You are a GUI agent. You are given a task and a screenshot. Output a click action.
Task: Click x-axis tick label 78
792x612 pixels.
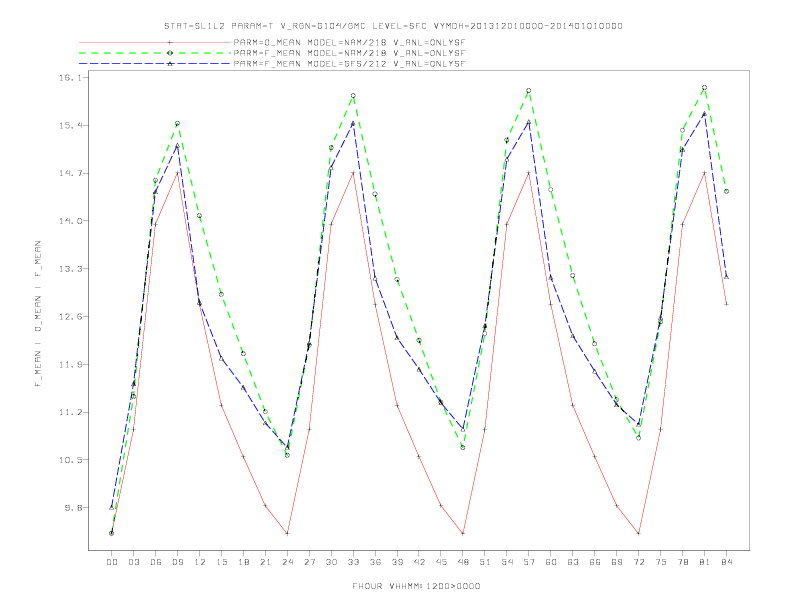pos(683,562)
